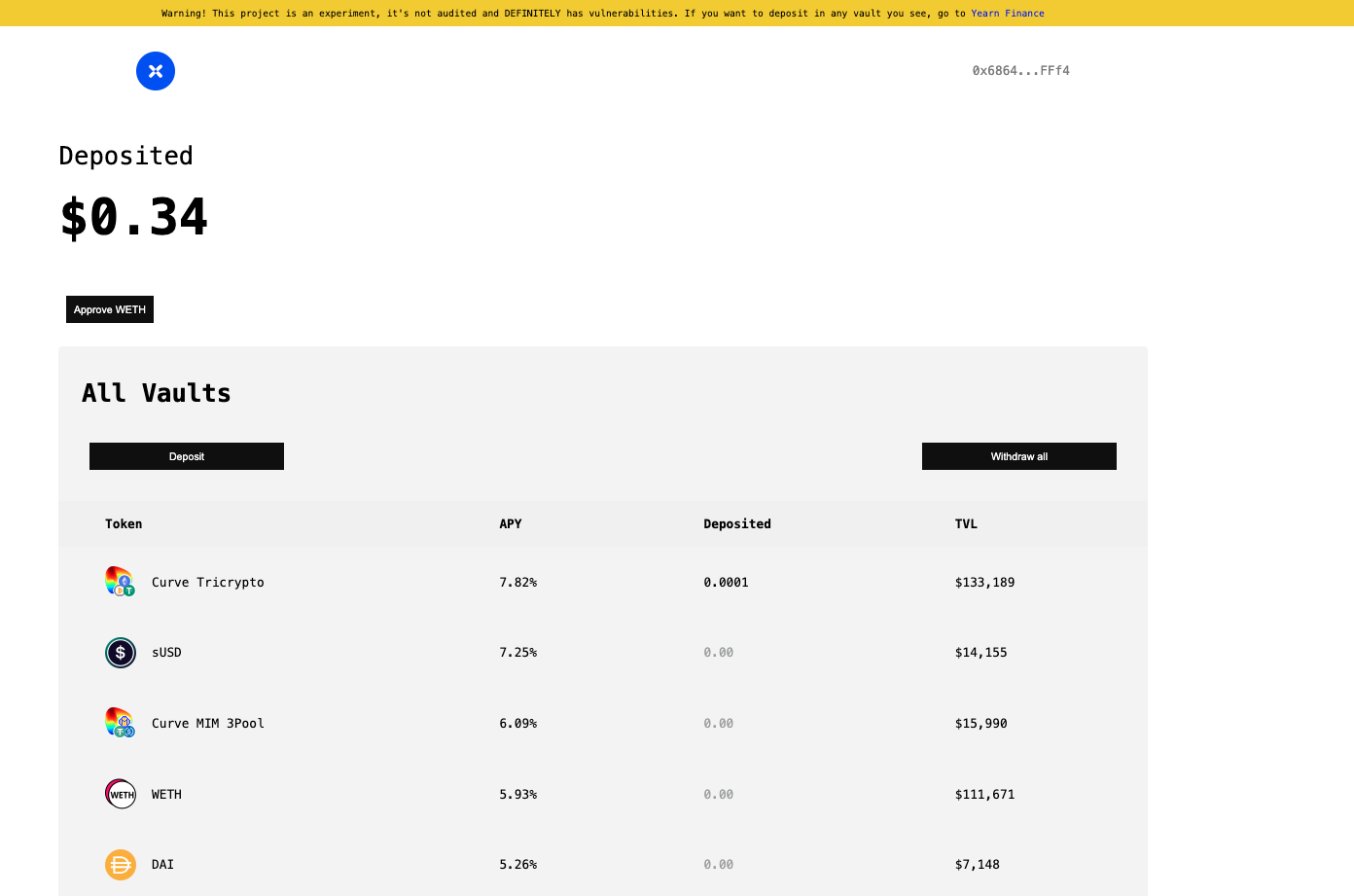This screenshot has width=1354, height=896.
Task: Sort vaults by the APY column header
Action: coord(511,523)
